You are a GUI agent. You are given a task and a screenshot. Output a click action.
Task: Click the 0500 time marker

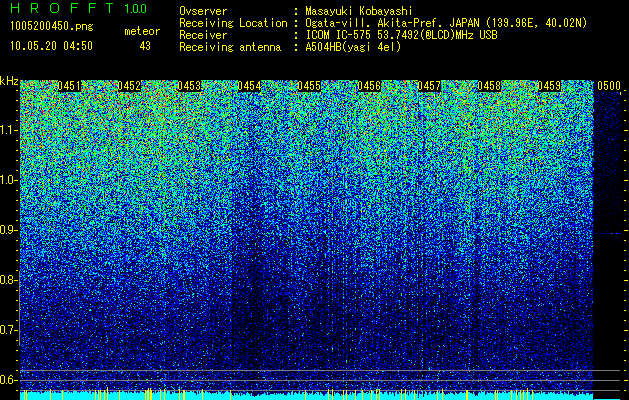(x=609, y=86)
